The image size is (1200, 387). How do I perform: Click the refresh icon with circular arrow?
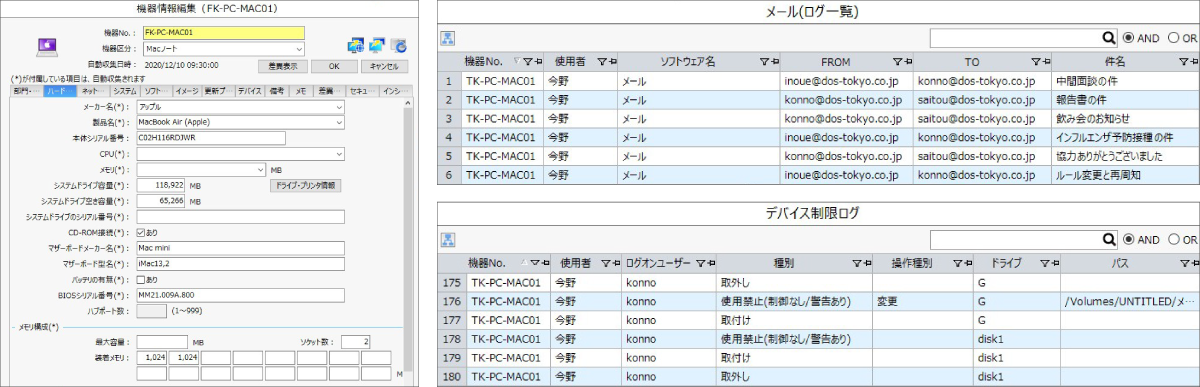399,46
